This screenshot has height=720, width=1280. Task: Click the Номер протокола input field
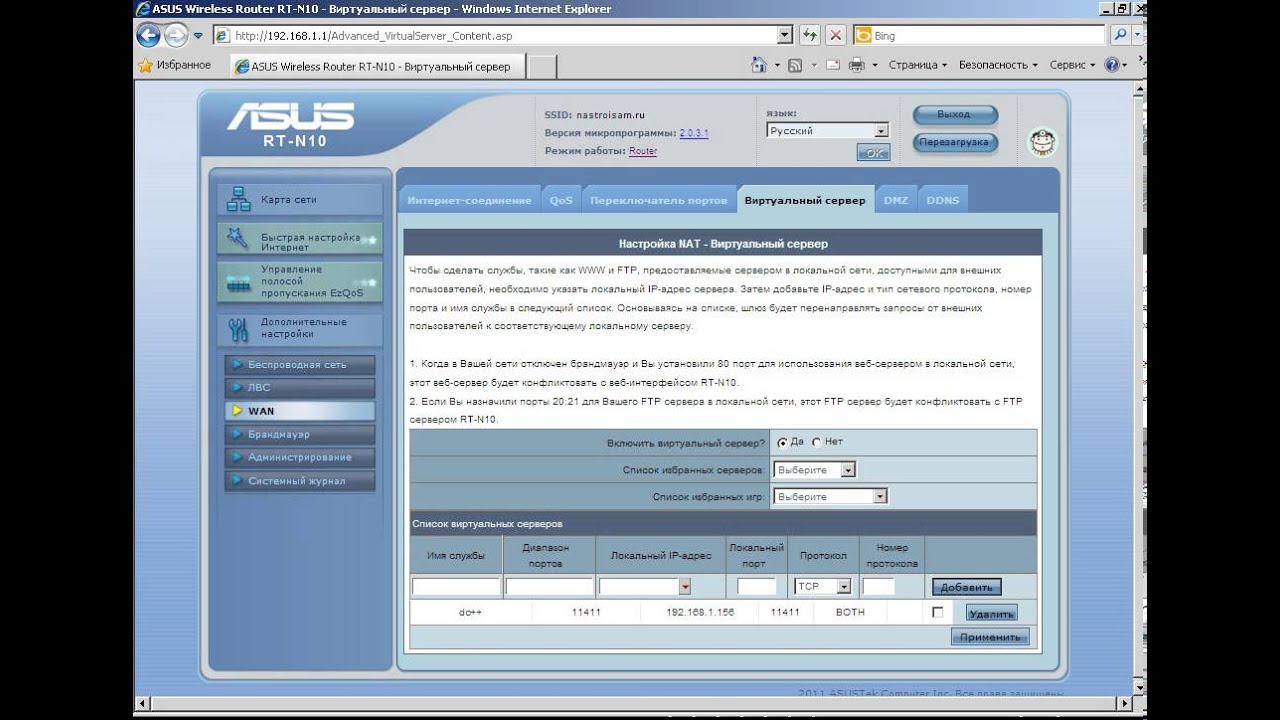(x=878, y=587)
